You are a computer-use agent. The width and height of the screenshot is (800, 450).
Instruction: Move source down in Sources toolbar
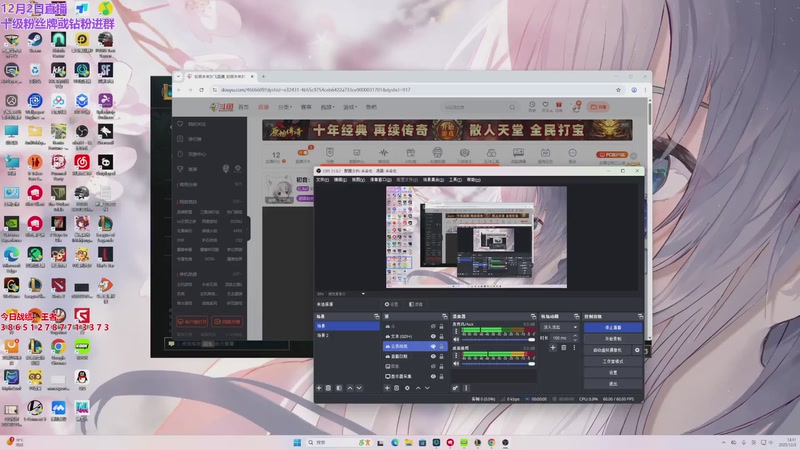428,388
